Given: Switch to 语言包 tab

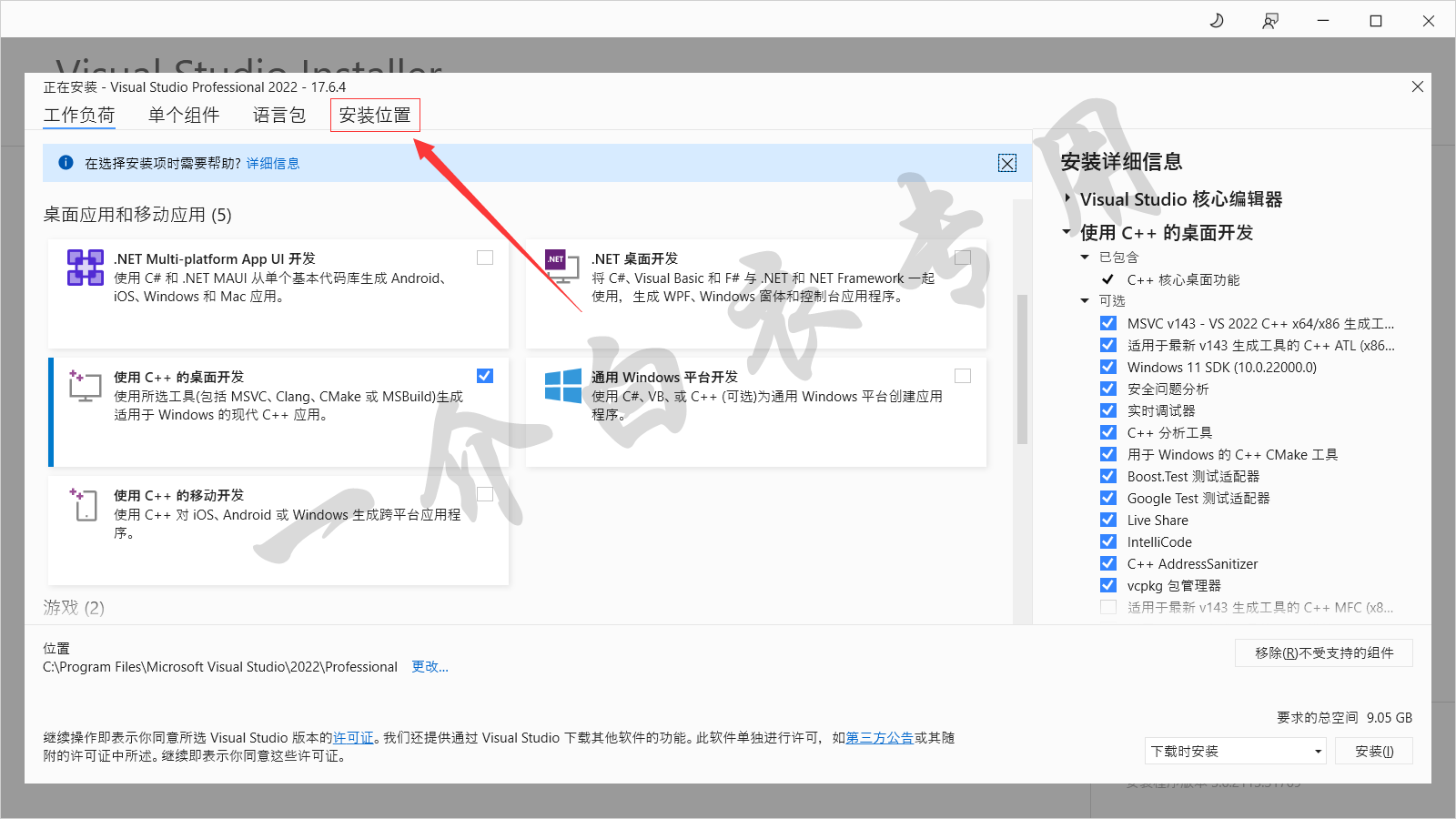Looking at the screenshot, I should (x=279, y=116).
